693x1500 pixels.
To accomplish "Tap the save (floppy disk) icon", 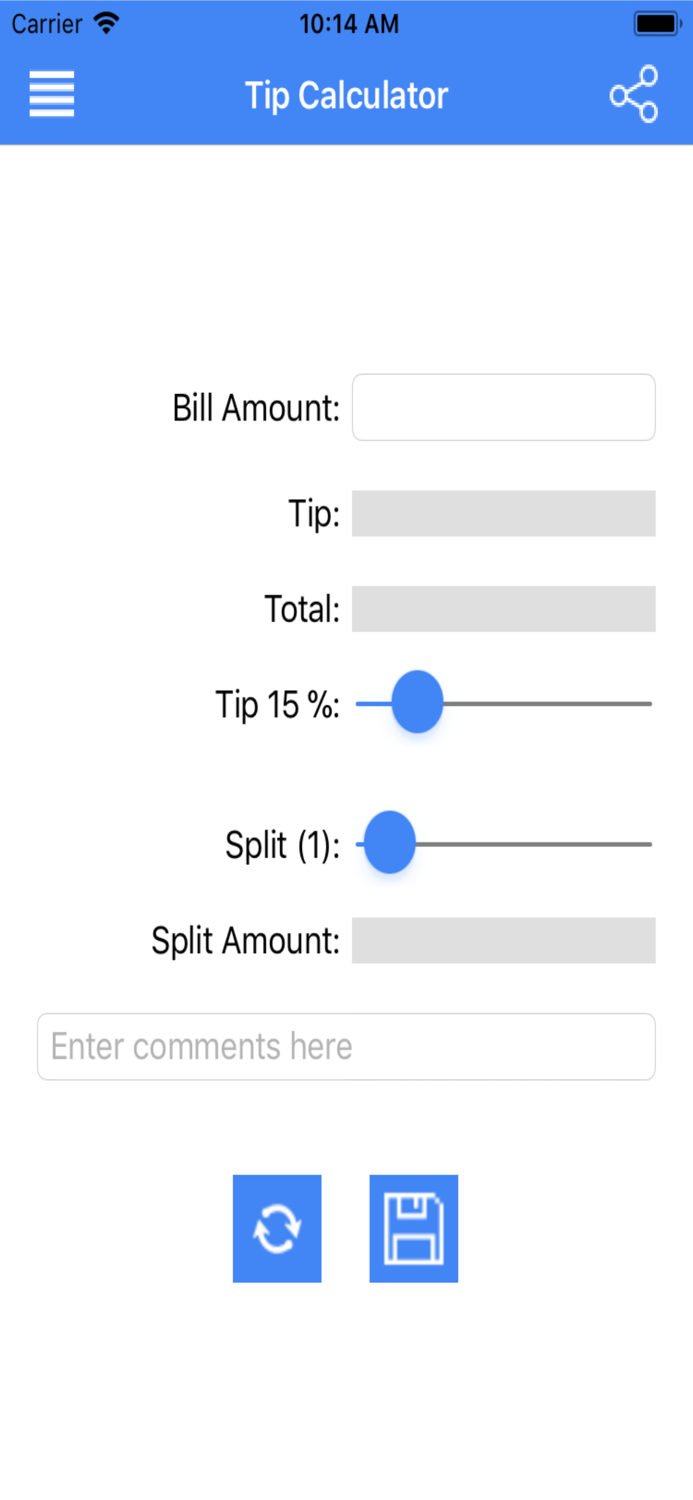I will coord(413,1228).
